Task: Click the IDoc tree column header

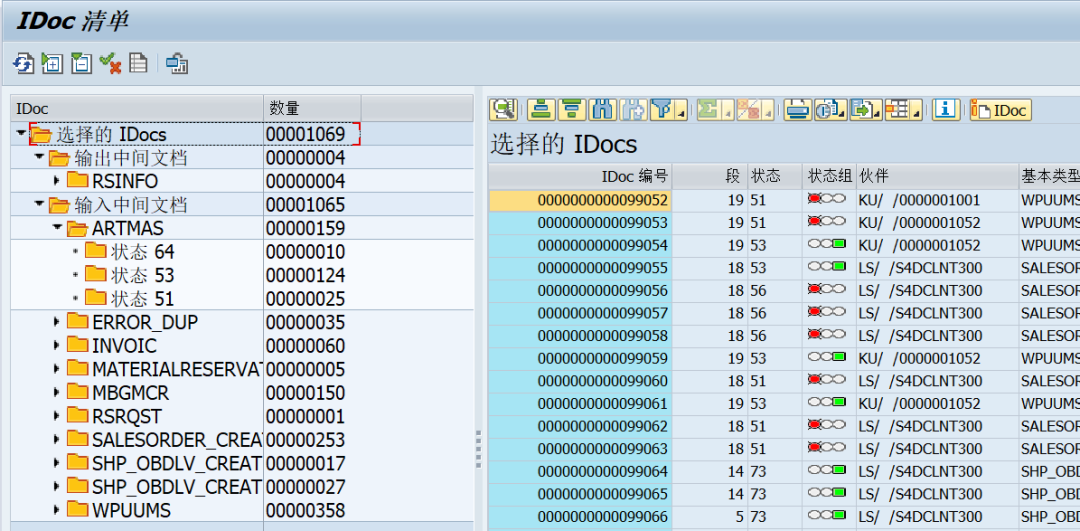Action: 137,108
